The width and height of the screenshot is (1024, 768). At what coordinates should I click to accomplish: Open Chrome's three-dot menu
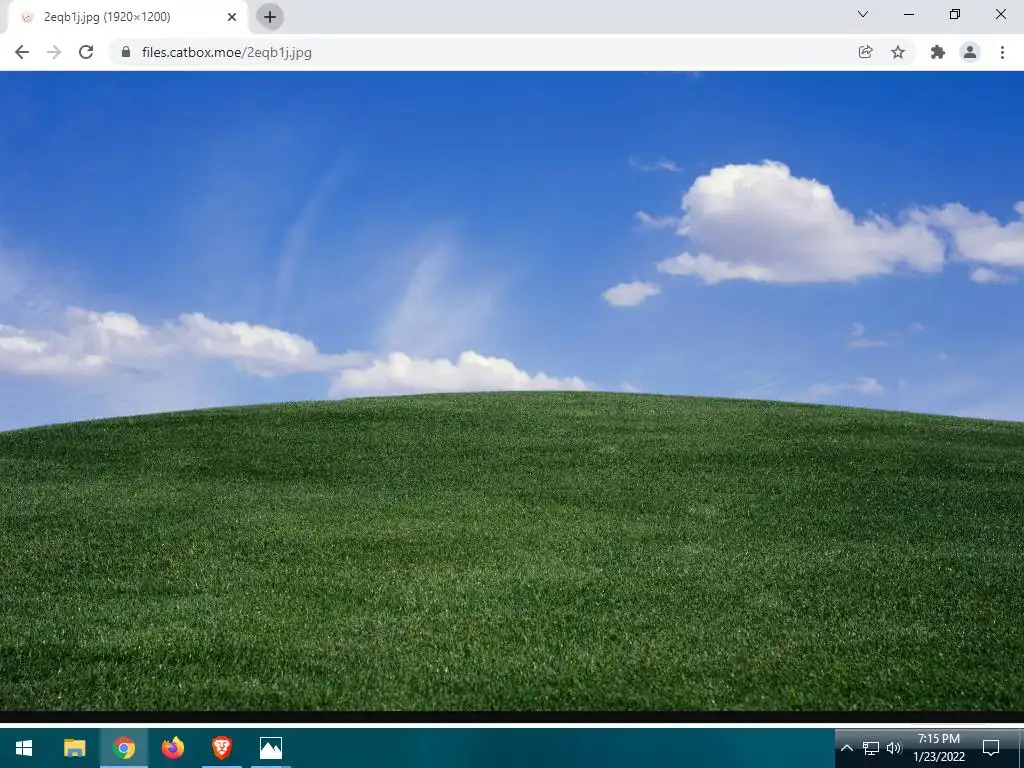[1002, 52]
